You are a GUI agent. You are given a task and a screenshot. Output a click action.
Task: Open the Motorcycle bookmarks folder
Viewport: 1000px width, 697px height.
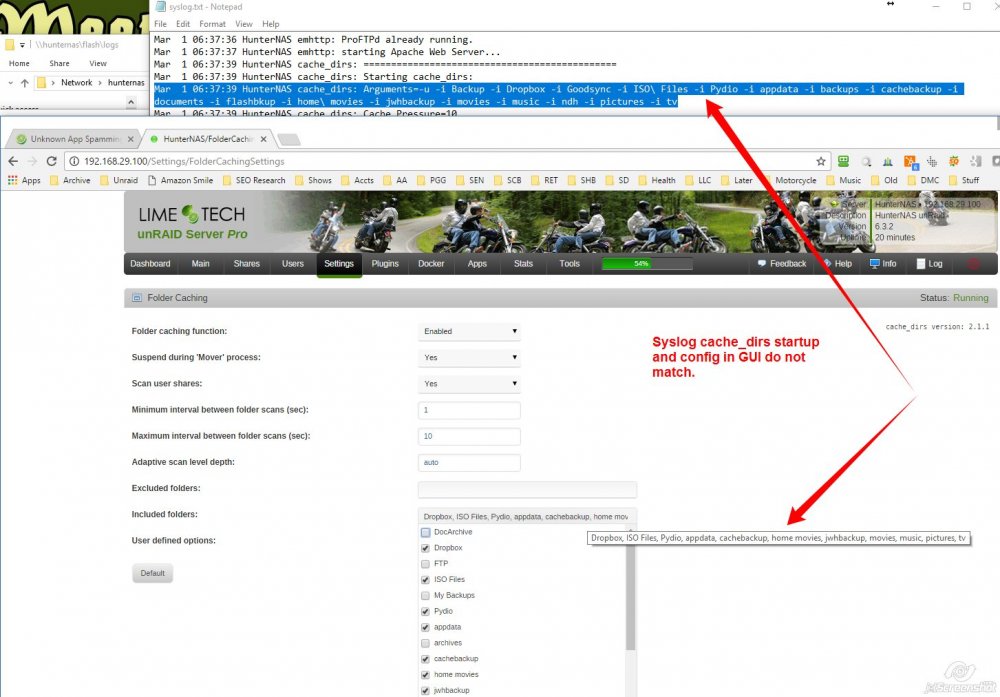pyautogui.click(x=789, y=180)
